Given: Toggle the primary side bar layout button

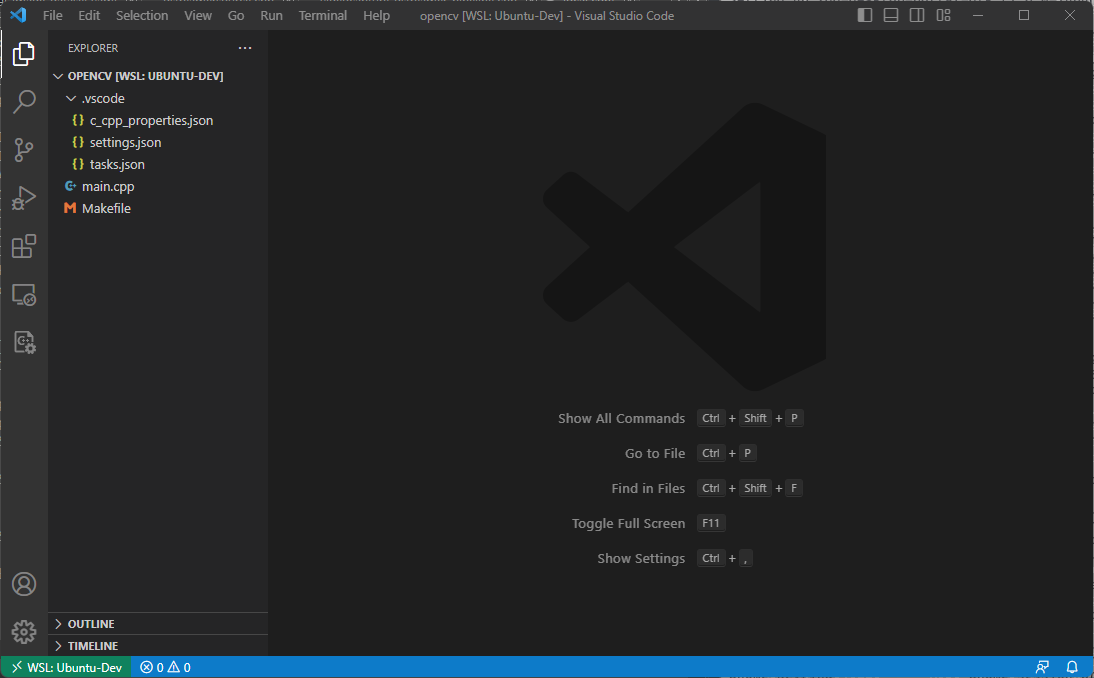Looking at the screenshot, I should (x=864, y=15).
